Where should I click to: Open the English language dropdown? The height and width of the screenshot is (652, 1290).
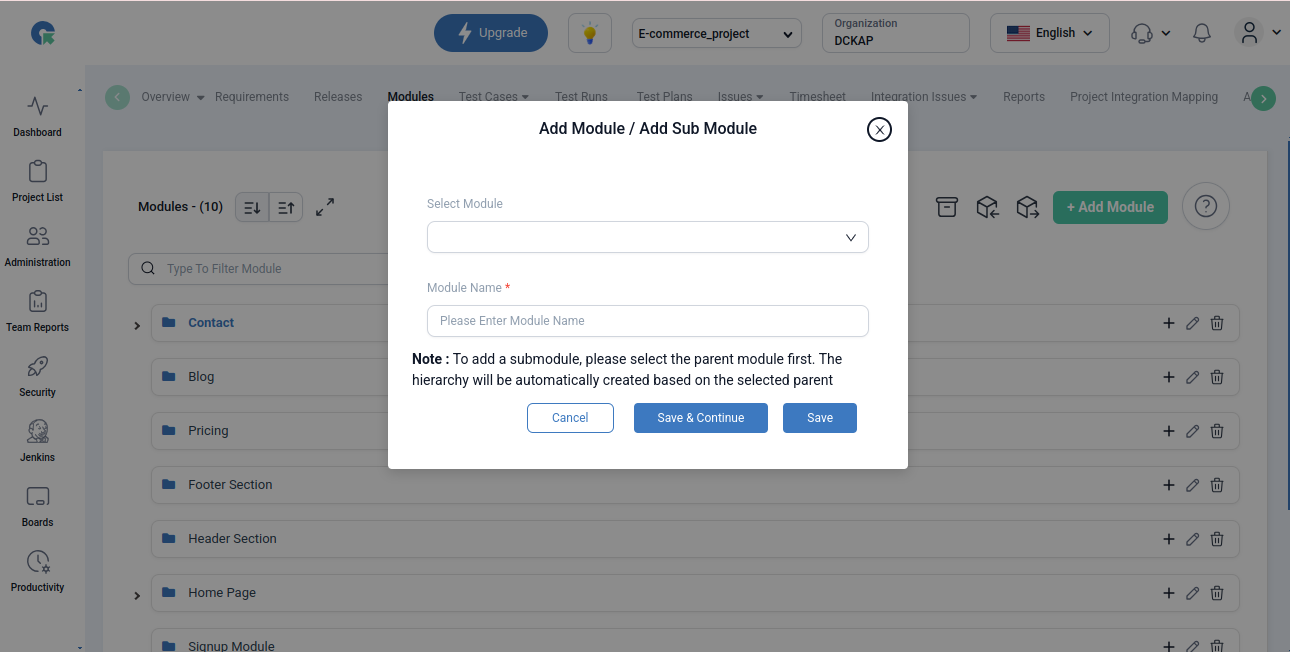[x=1049, y=33]
